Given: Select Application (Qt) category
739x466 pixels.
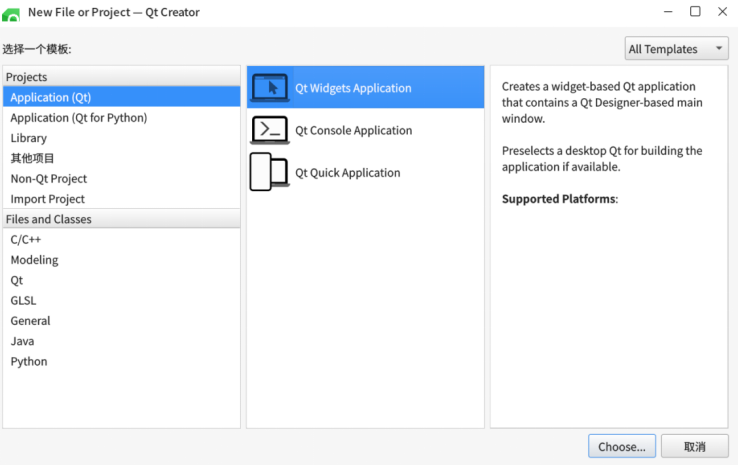Looking at the screenshot, I should pos(122,97).
